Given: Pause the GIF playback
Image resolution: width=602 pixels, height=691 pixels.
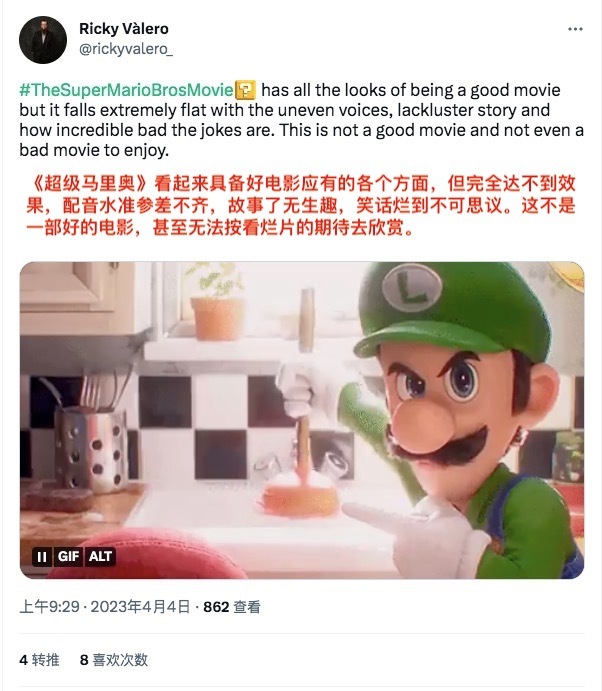Looking at the screenshot, I should tap(42, 557).
